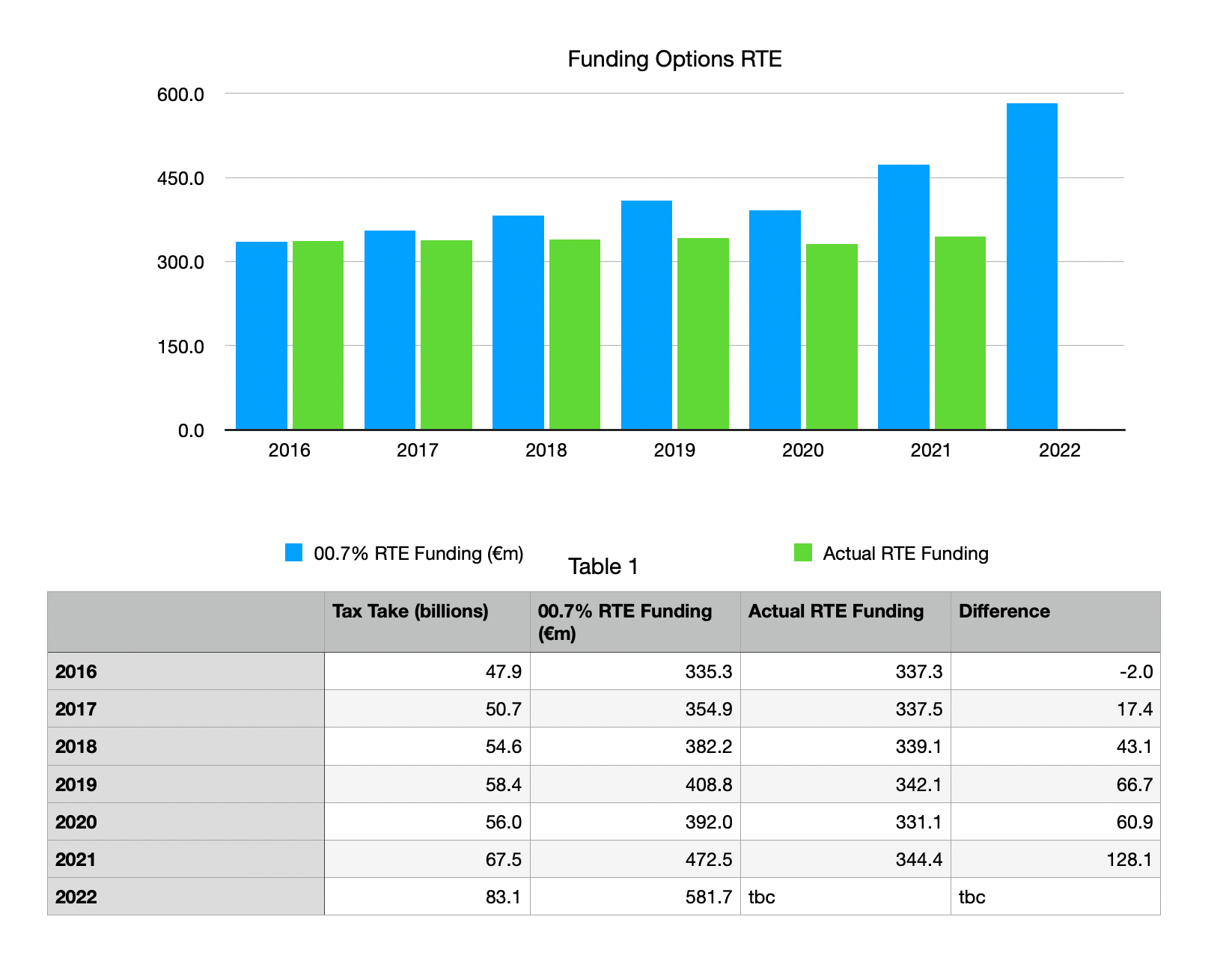Image resolution: width=1232 pixels, height=976 pixels.
Task: Click the cell with value 54.6
Action: coord(427,746)
